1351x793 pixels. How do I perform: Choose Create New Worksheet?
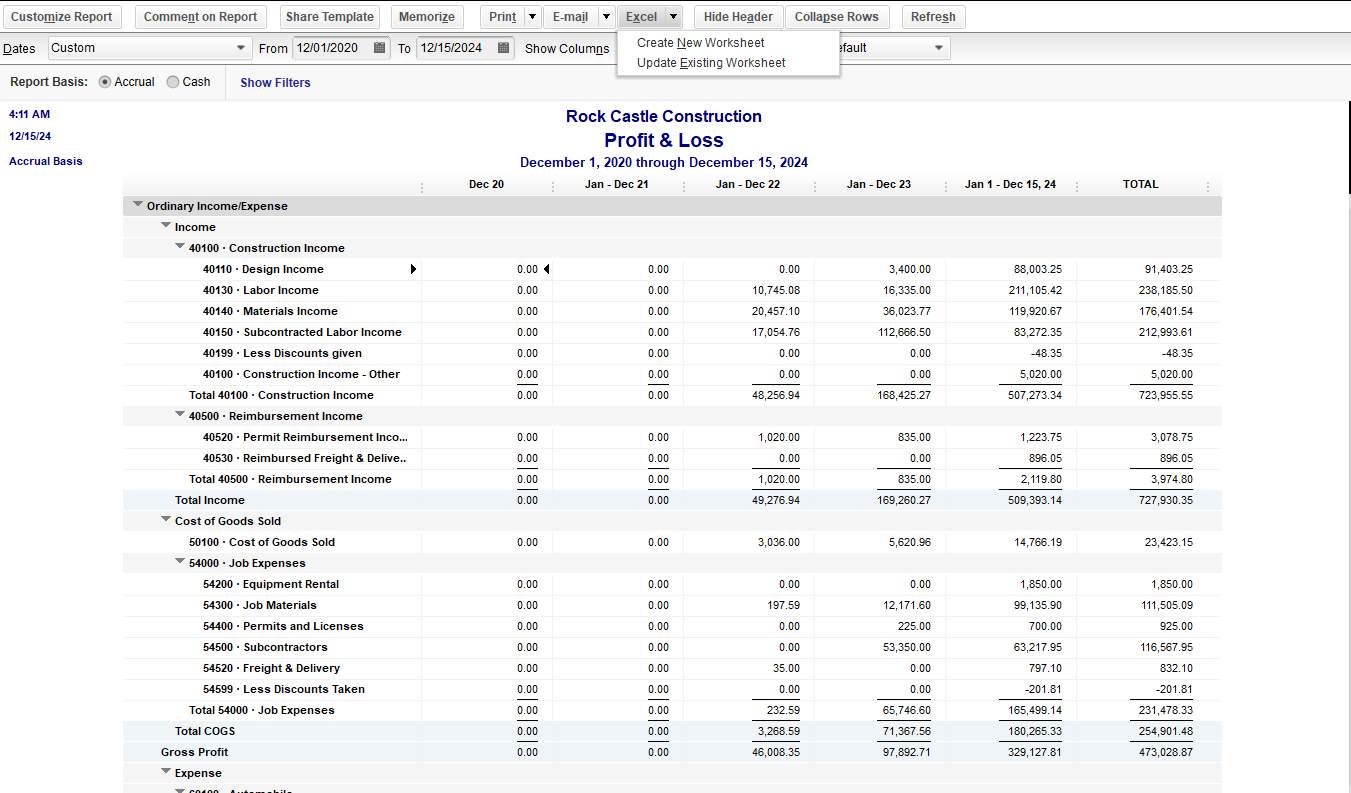click(700, 43)
